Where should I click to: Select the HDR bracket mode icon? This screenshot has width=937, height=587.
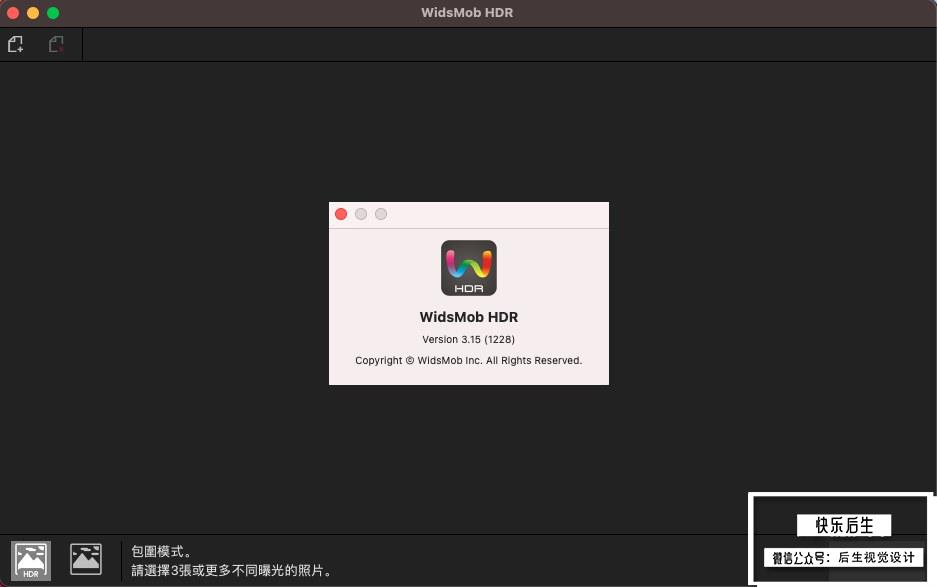pyautogui.click(x=30, y=561)
